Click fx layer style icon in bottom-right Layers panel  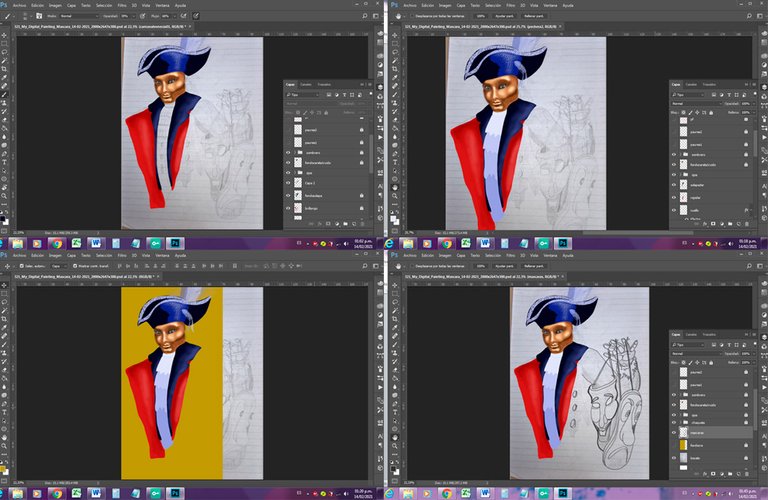pyautogui.click(x=705, y=474)
